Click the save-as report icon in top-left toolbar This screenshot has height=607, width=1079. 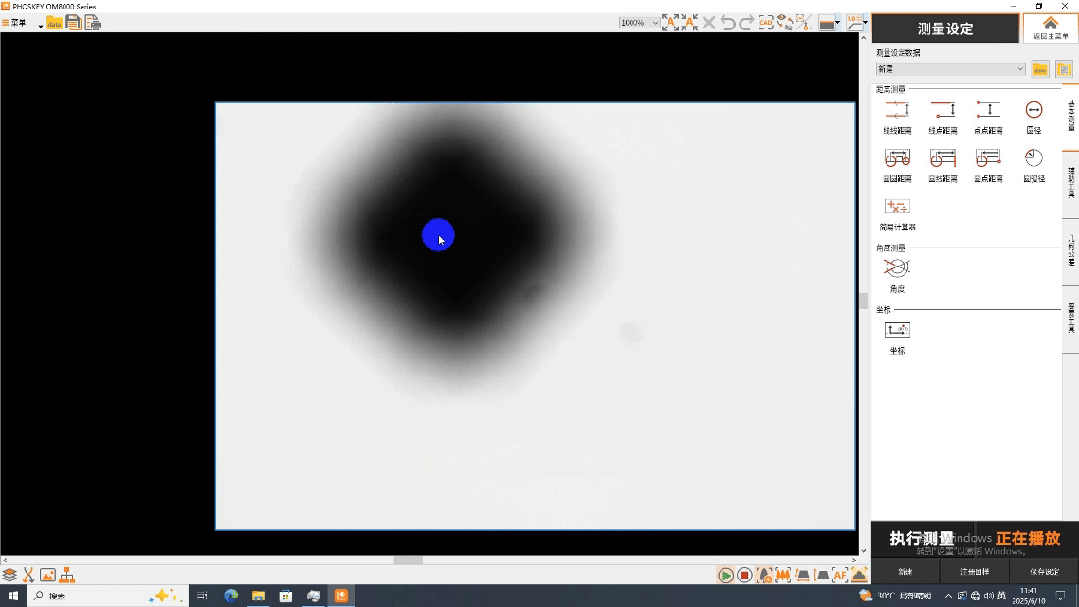tap(92, 23)
